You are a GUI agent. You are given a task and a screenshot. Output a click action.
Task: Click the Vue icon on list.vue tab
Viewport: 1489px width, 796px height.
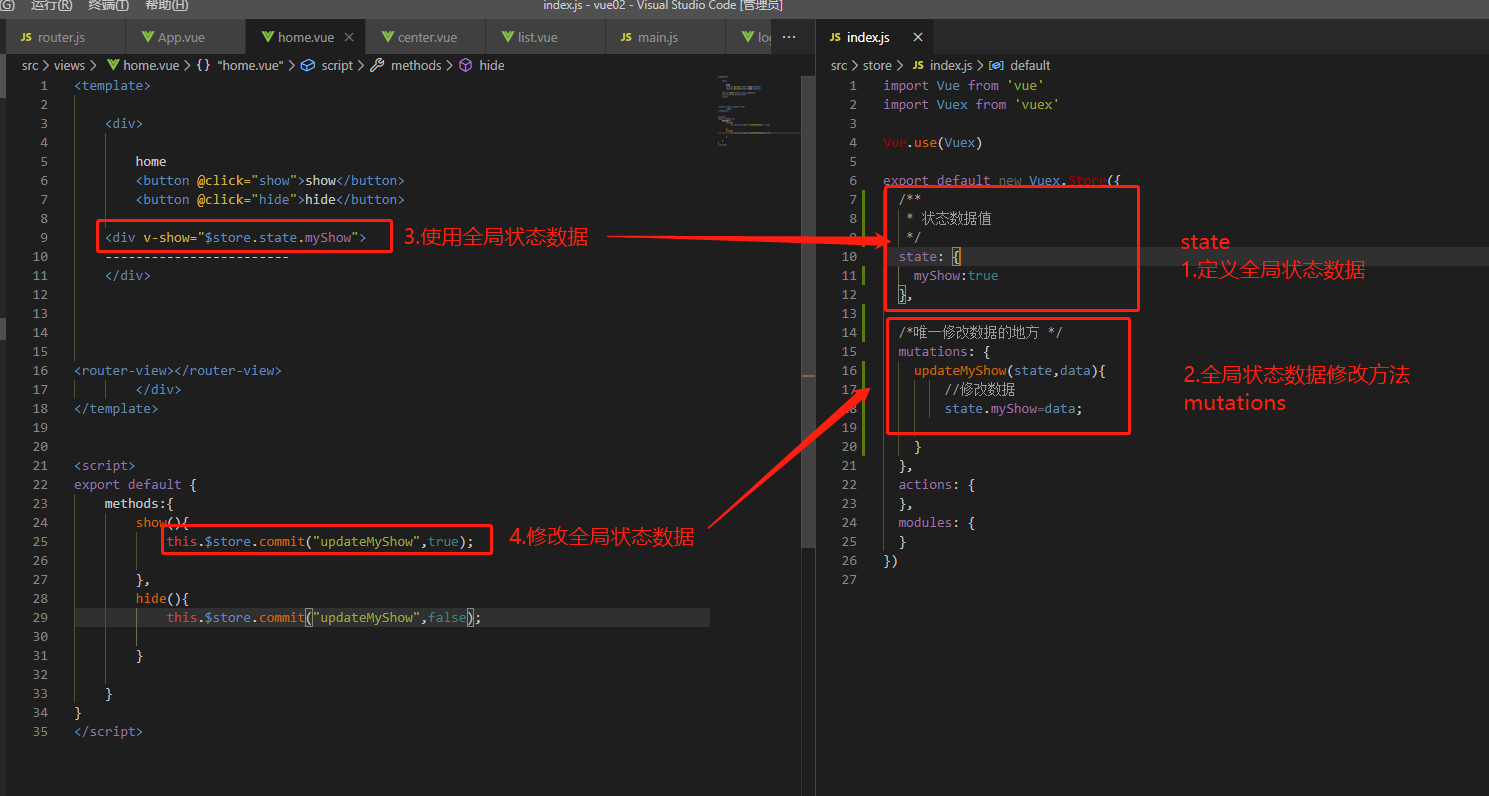[x=507, y=37]
